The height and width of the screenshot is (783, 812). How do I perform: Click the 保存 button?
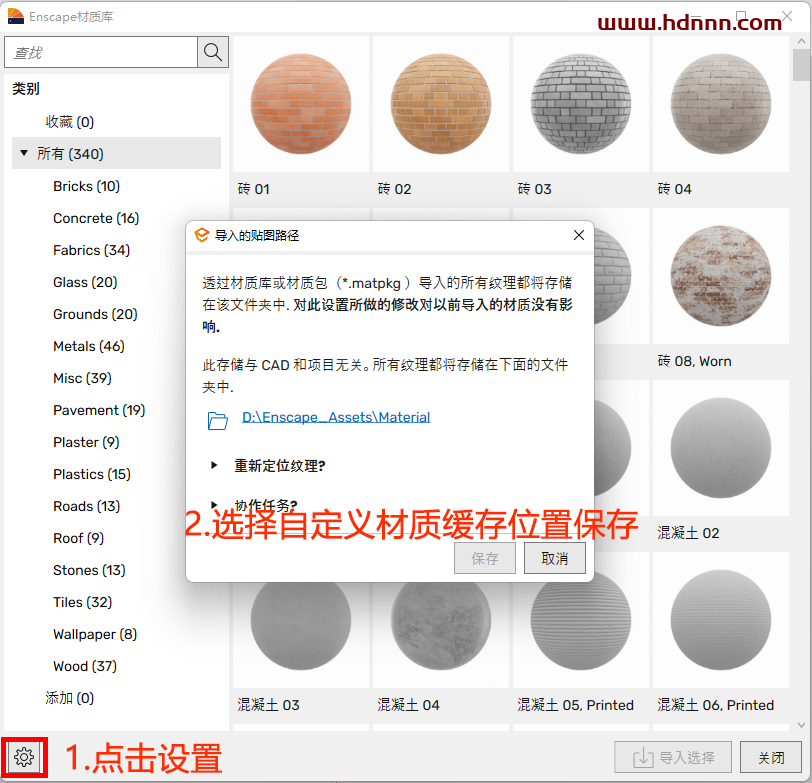click(485, 558)
